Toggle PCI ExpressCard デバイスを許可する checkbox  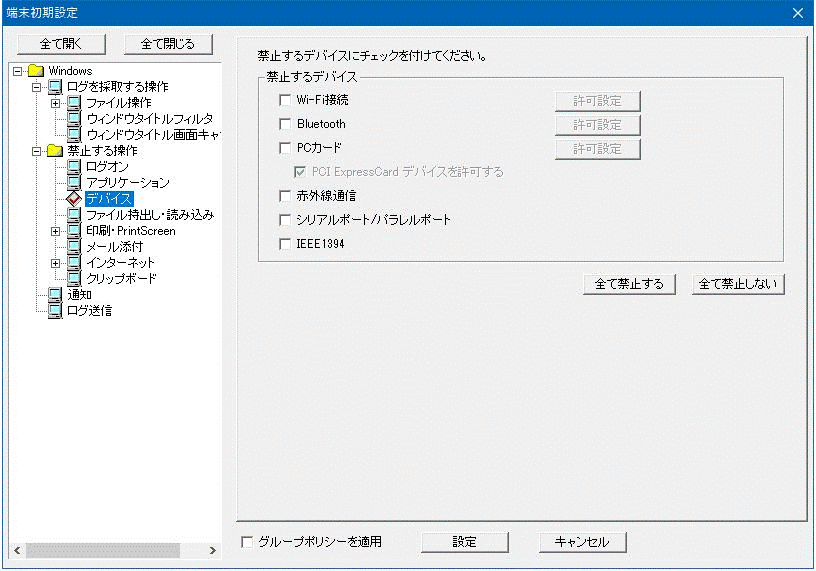pyautogui.click(x=300, y=172)
